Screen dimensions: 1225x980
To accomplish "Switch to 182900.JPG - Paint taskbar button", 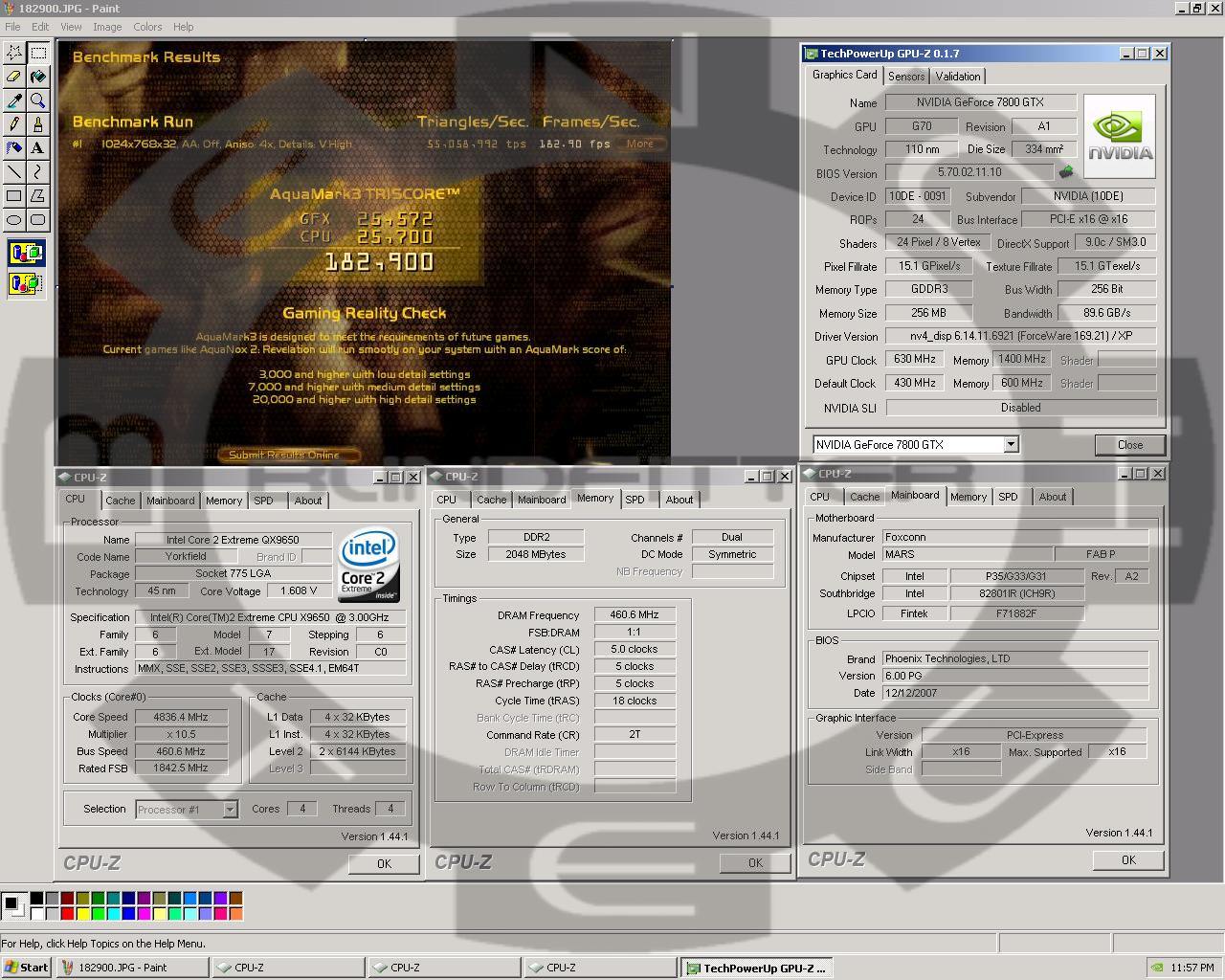I will pyautogui.click(x=132, y=968).
